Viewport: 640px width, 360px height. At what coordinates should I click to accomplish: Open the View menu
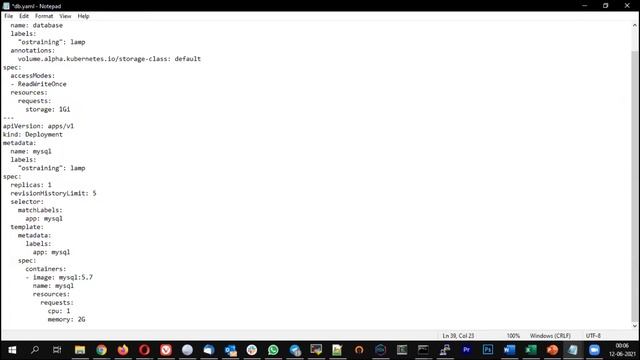65,16
